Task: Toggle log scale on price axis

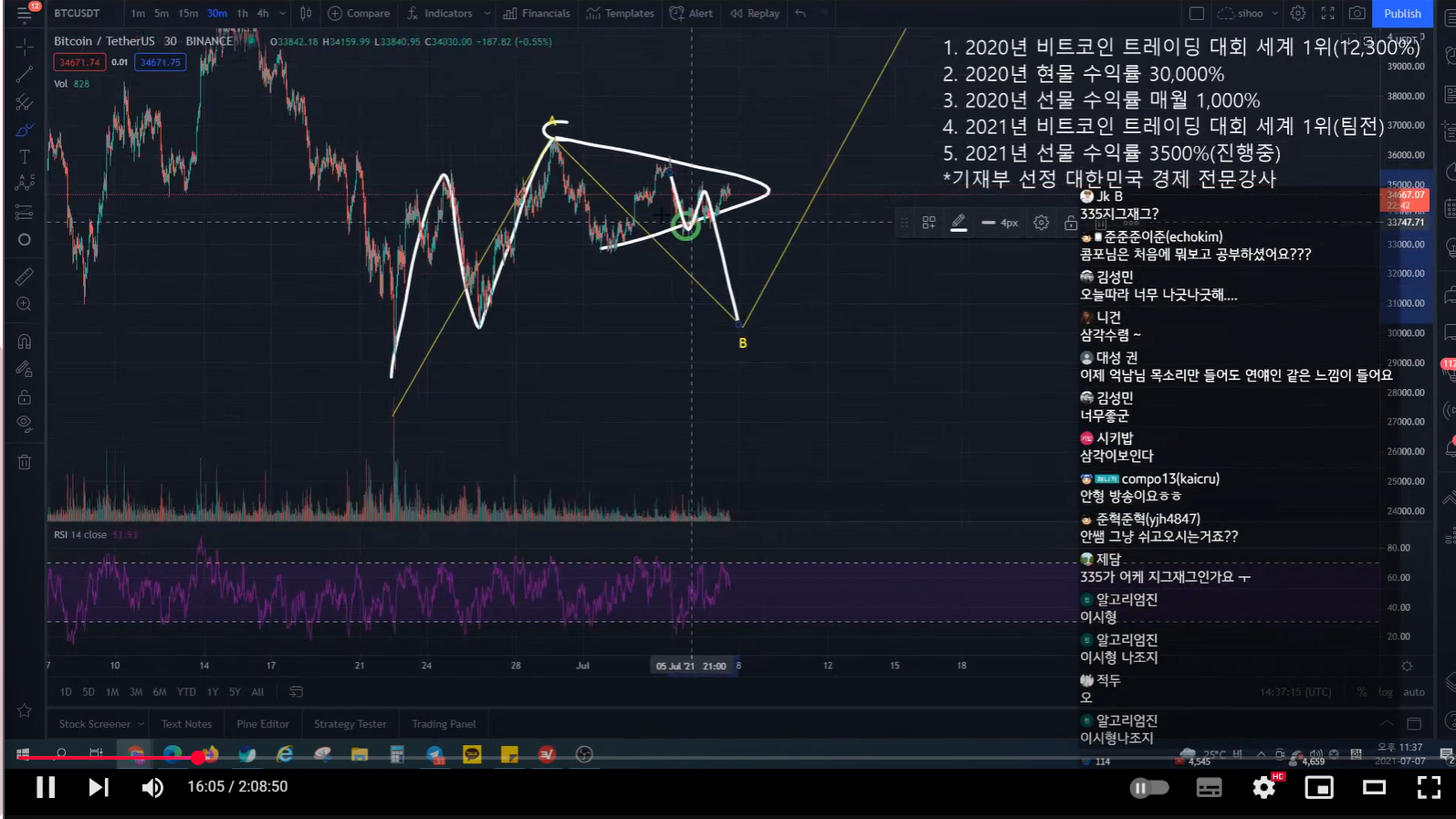Action: click(x=1386, y=692)
